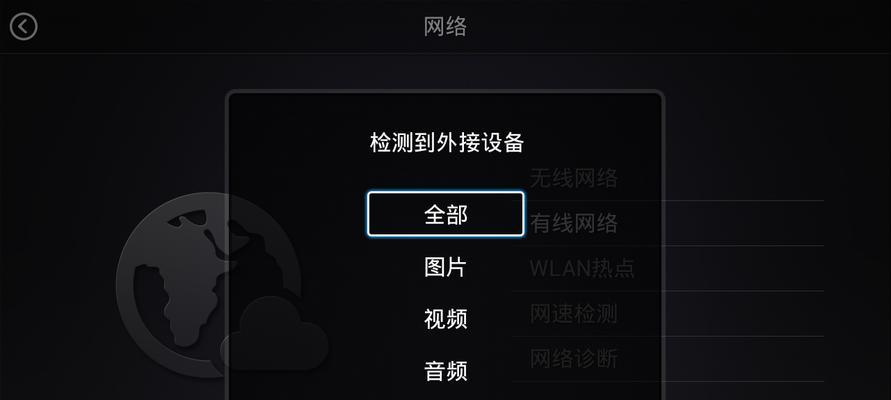Open the 网络诊断 diagnostics entry
Image resolution: width=891 pixels, height=400 pixels.
(x=574, y=359)
